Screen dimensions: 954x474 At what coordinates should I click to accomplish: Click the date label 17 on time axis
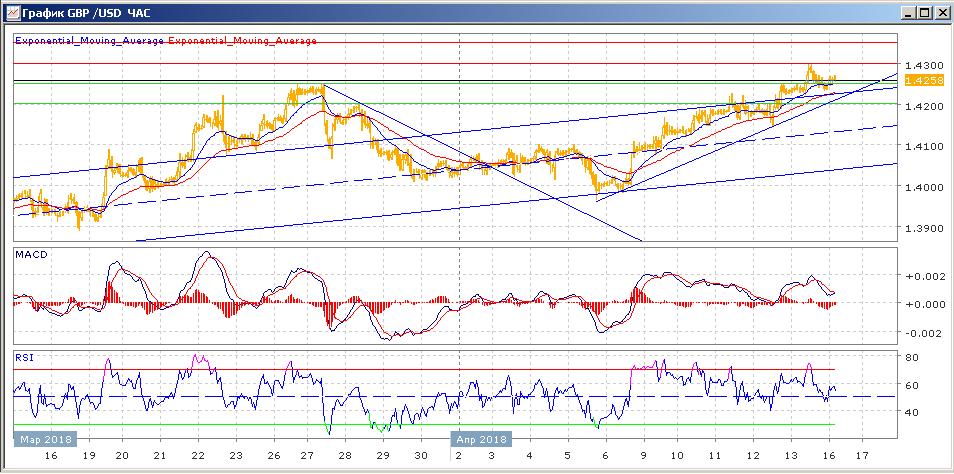[862, 456]
